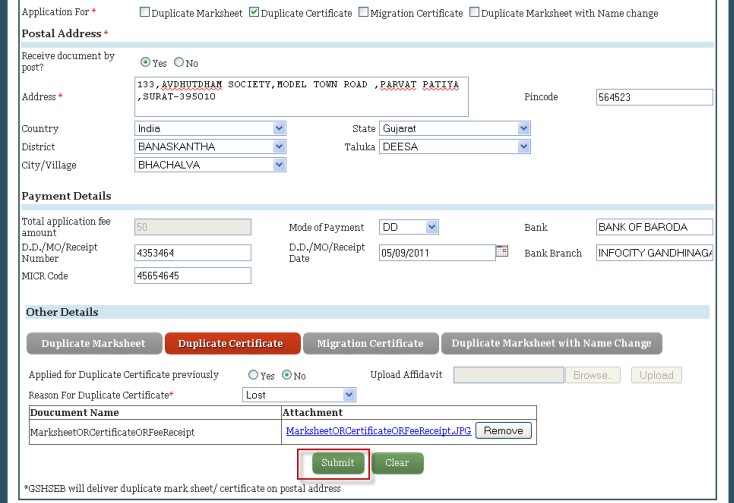Open the Country dropdown showing India

(x=210, y=129)
